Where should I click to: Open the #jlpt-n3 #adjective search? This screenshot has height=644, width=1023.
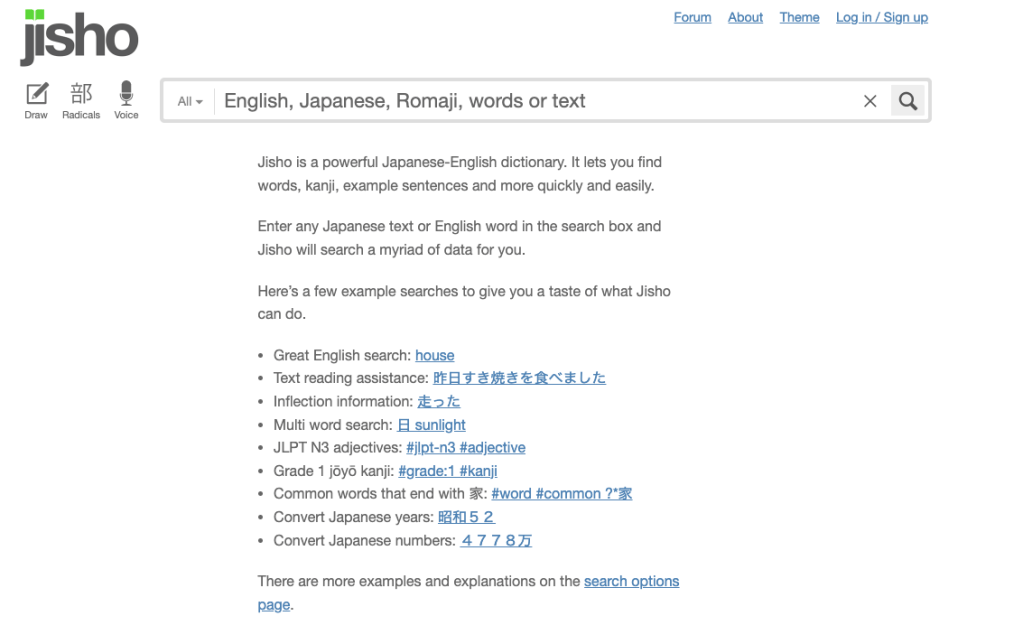click(466, 447)
